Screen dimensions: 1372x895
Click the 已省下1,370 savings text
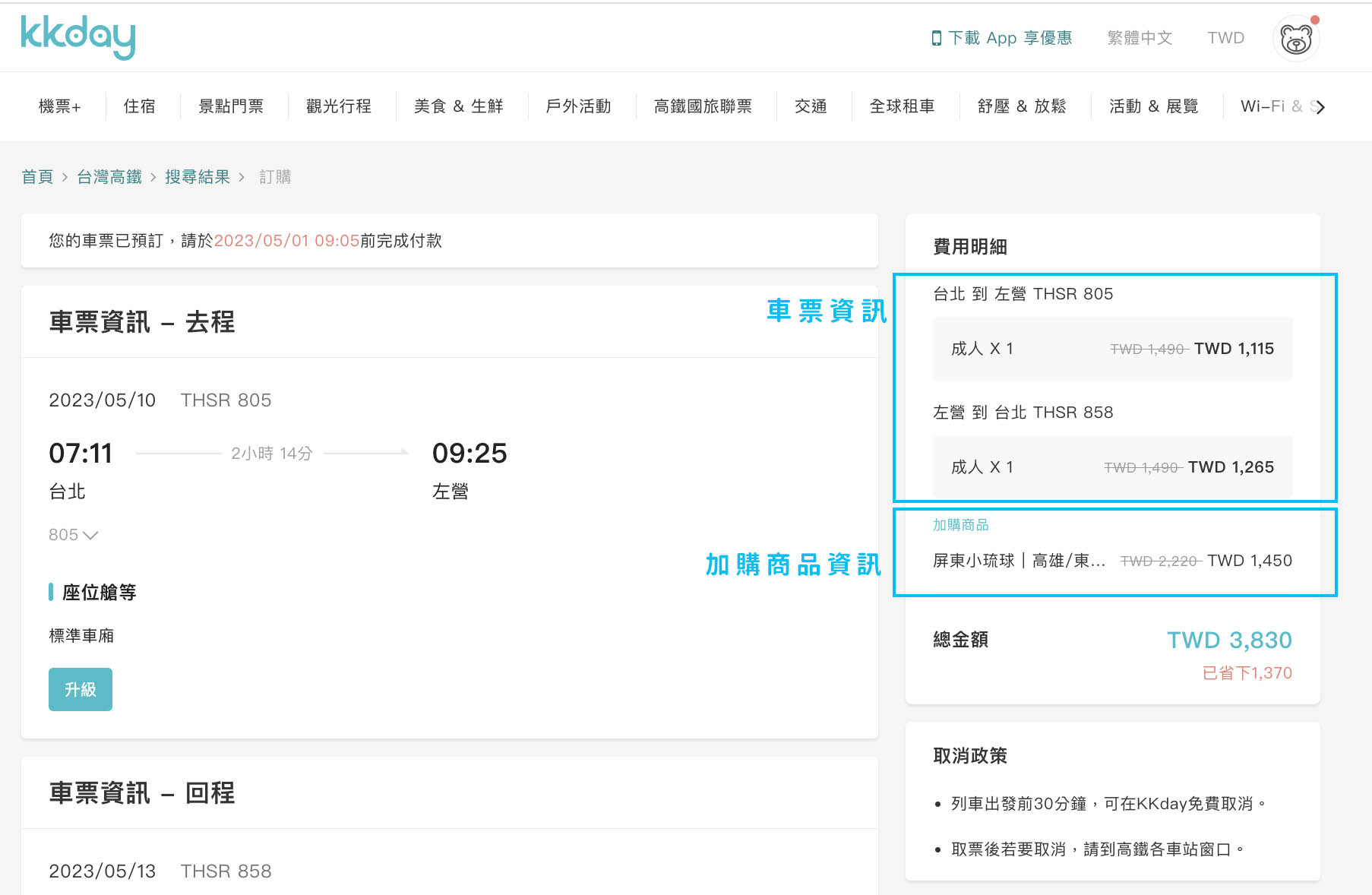1247,673
